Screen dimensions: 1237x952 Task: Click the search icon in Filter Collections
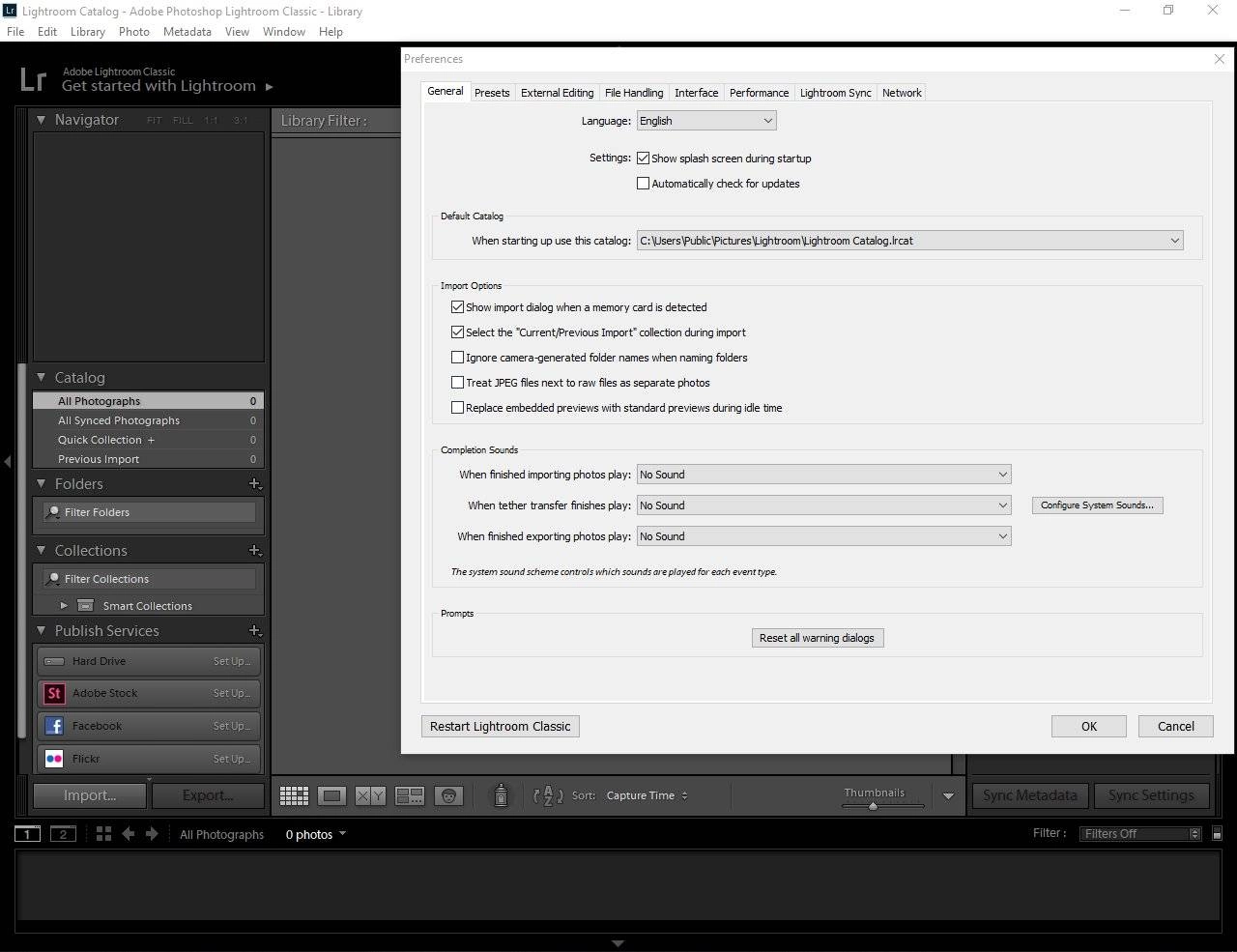coord(54,579)
